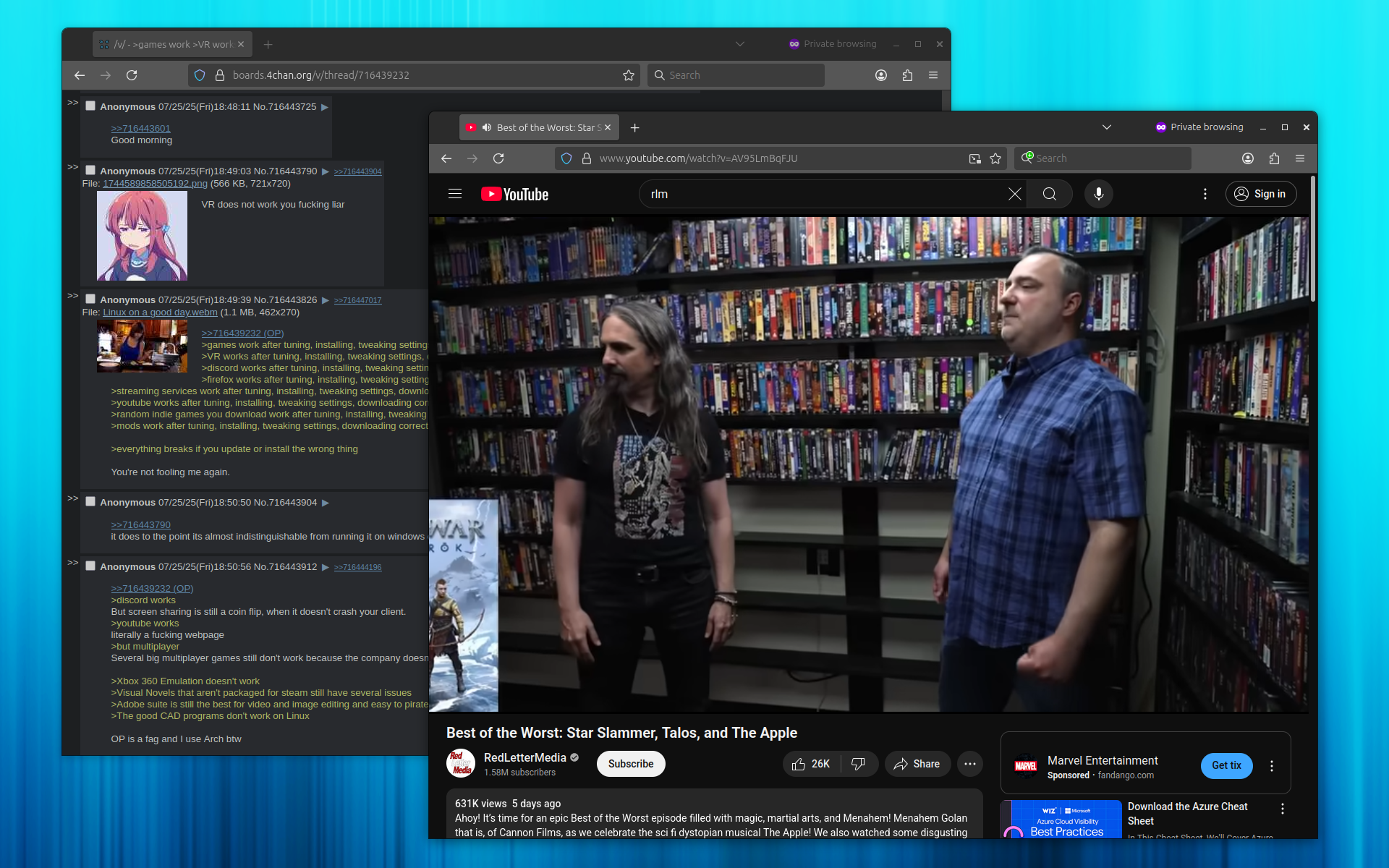The image size is (1389, 868).
Task: Open post menu arrow for No.716443725
Action: click(325, 107)
